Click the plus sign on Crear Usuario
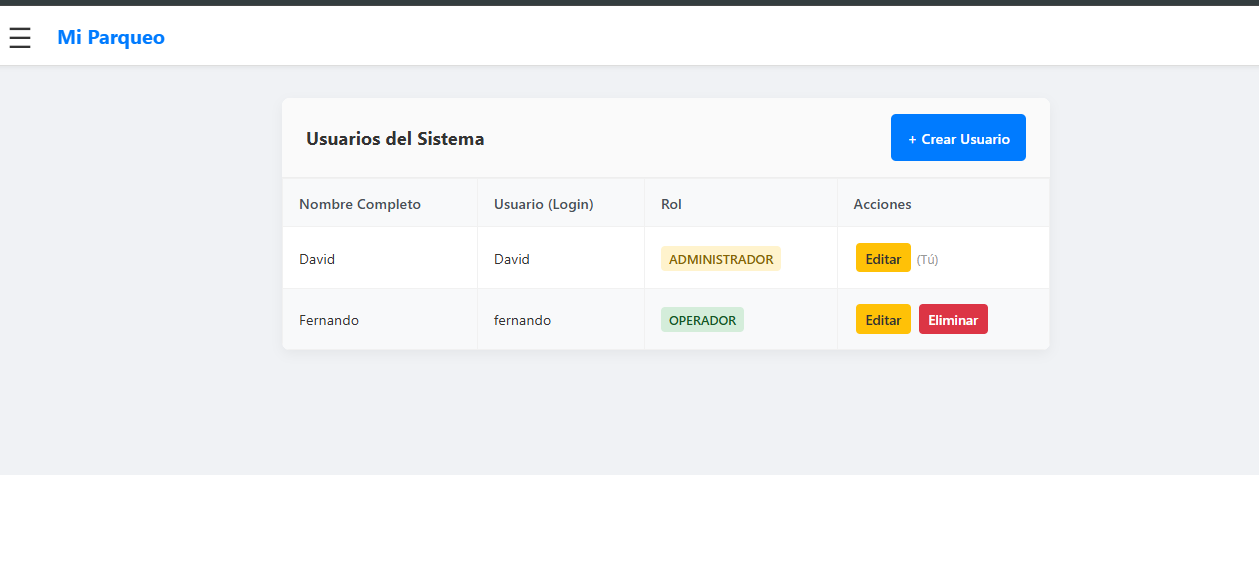Image resolution: width=1259 pixels, height=567 pixels. pos(912,139)
